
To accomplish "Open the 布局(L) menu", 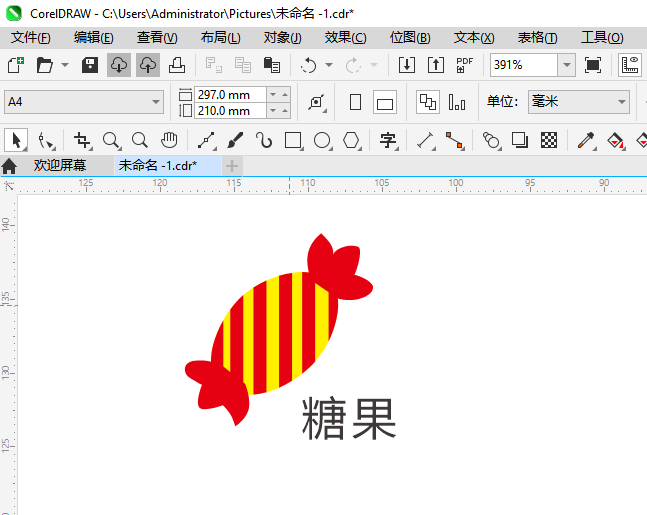I will coord(220,38).
